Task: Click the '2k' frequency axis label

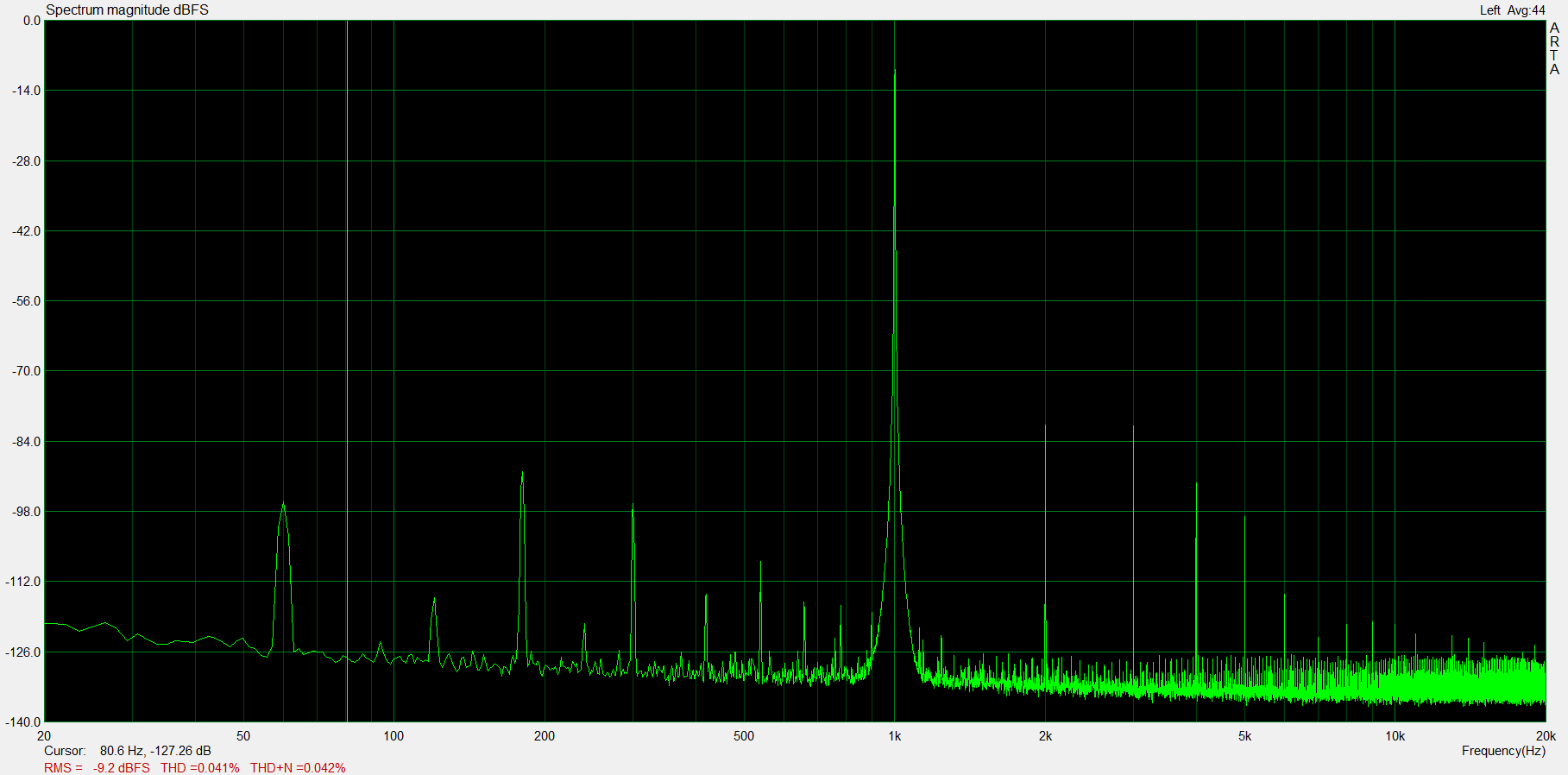Action: tap(1045, 736)
